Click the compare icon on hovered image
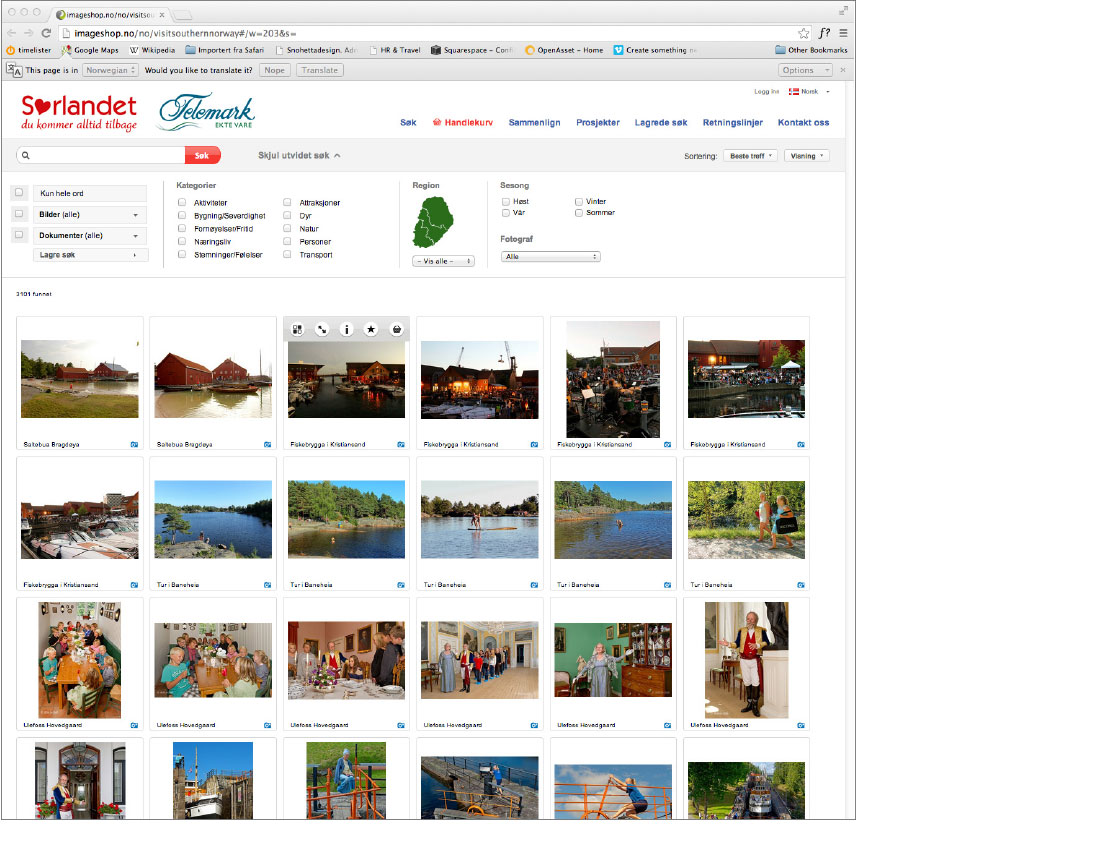The width and height of the screenshot is (1100, 862). 297,329
